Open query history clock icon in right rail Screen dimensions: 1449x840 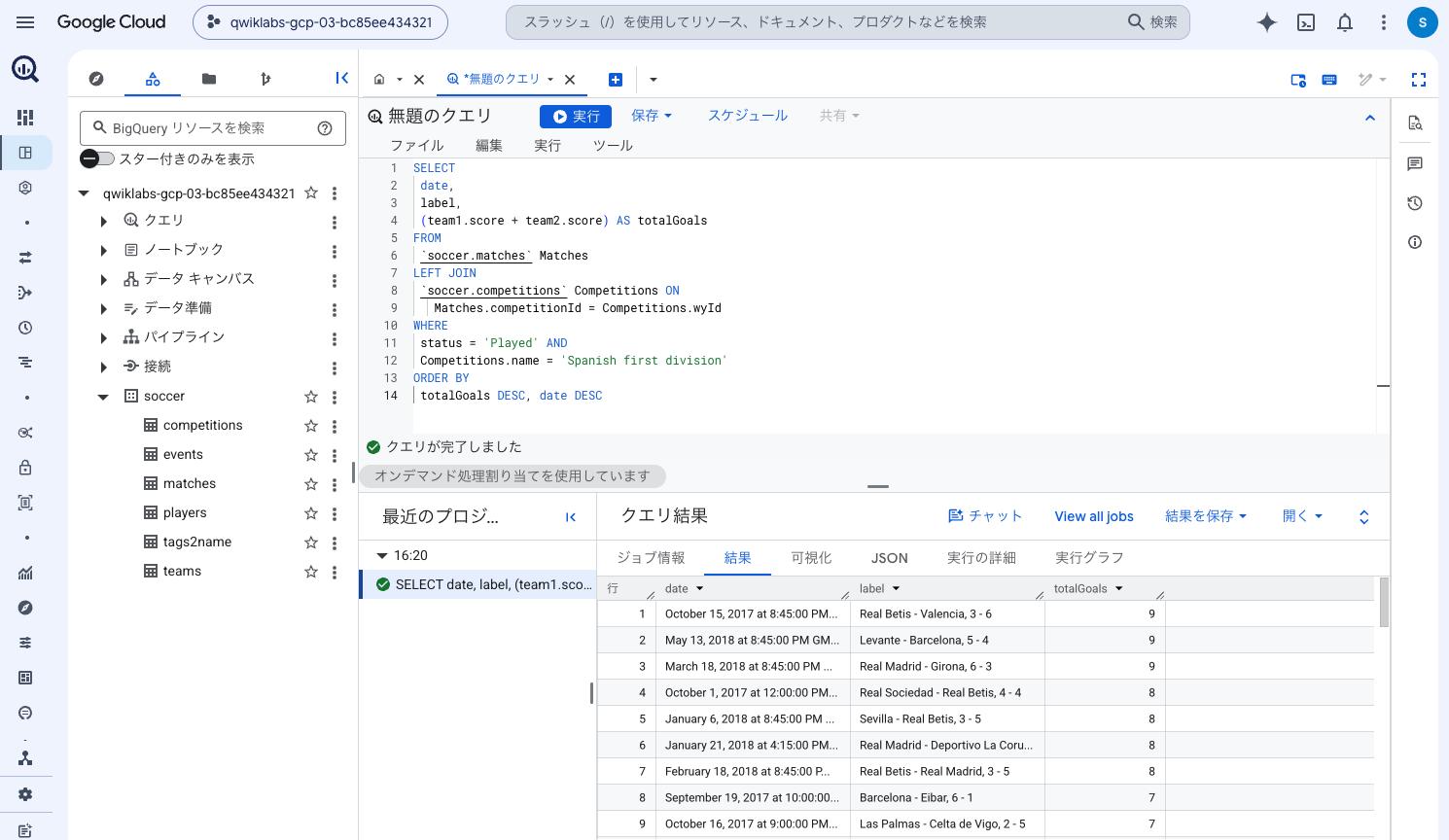point(1415,203)
